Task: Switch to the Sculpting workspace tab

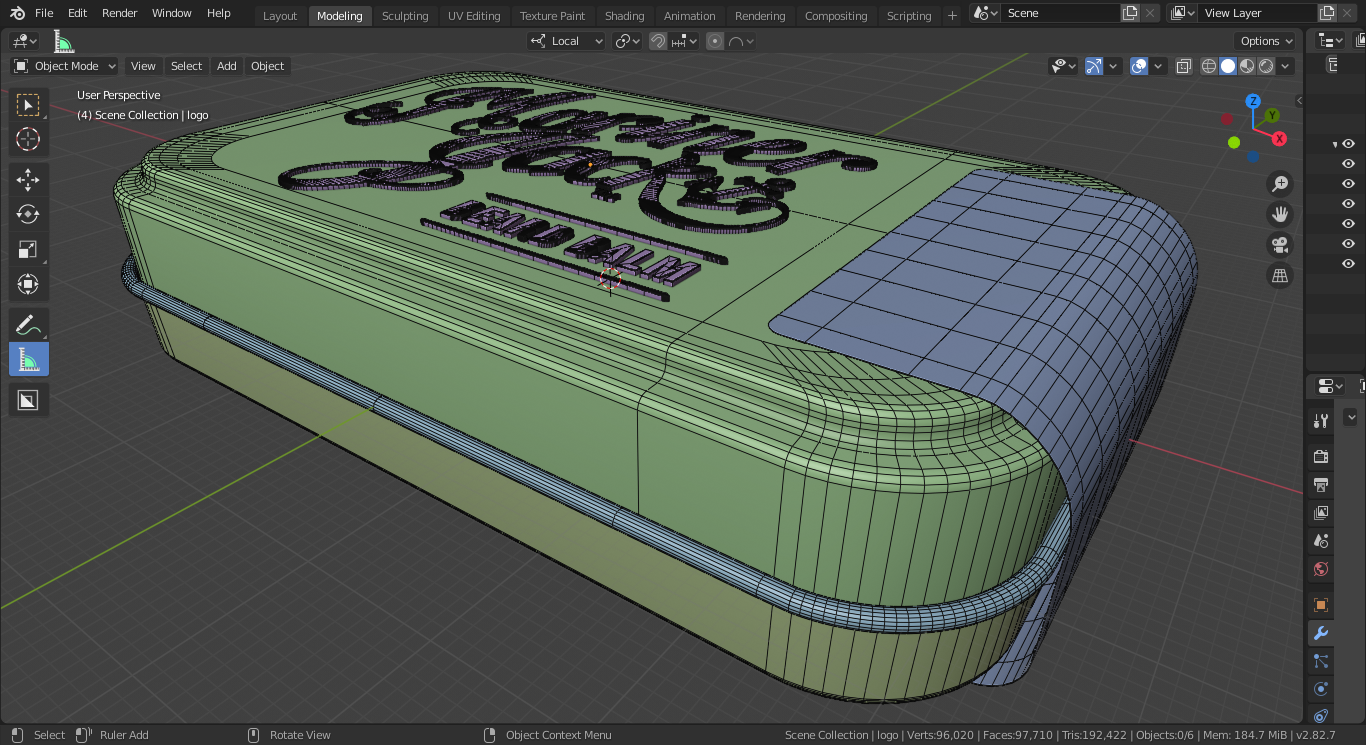Action: pos(405,16)
